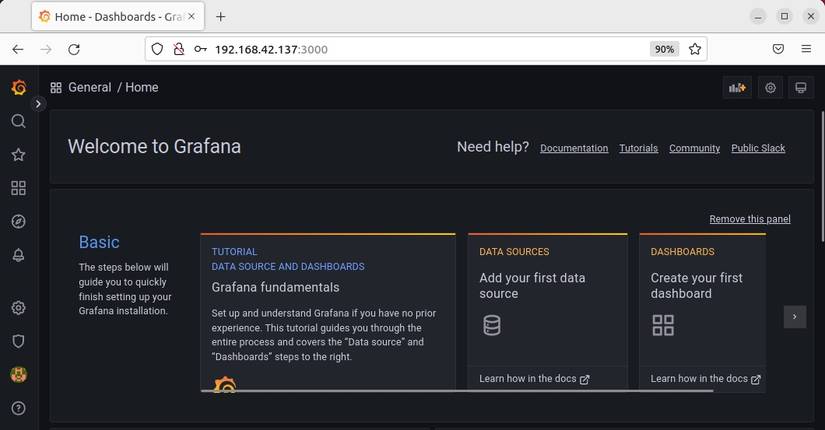Open the Tutorials help link
Screen dimensions: 825x430
click(638, 148)
